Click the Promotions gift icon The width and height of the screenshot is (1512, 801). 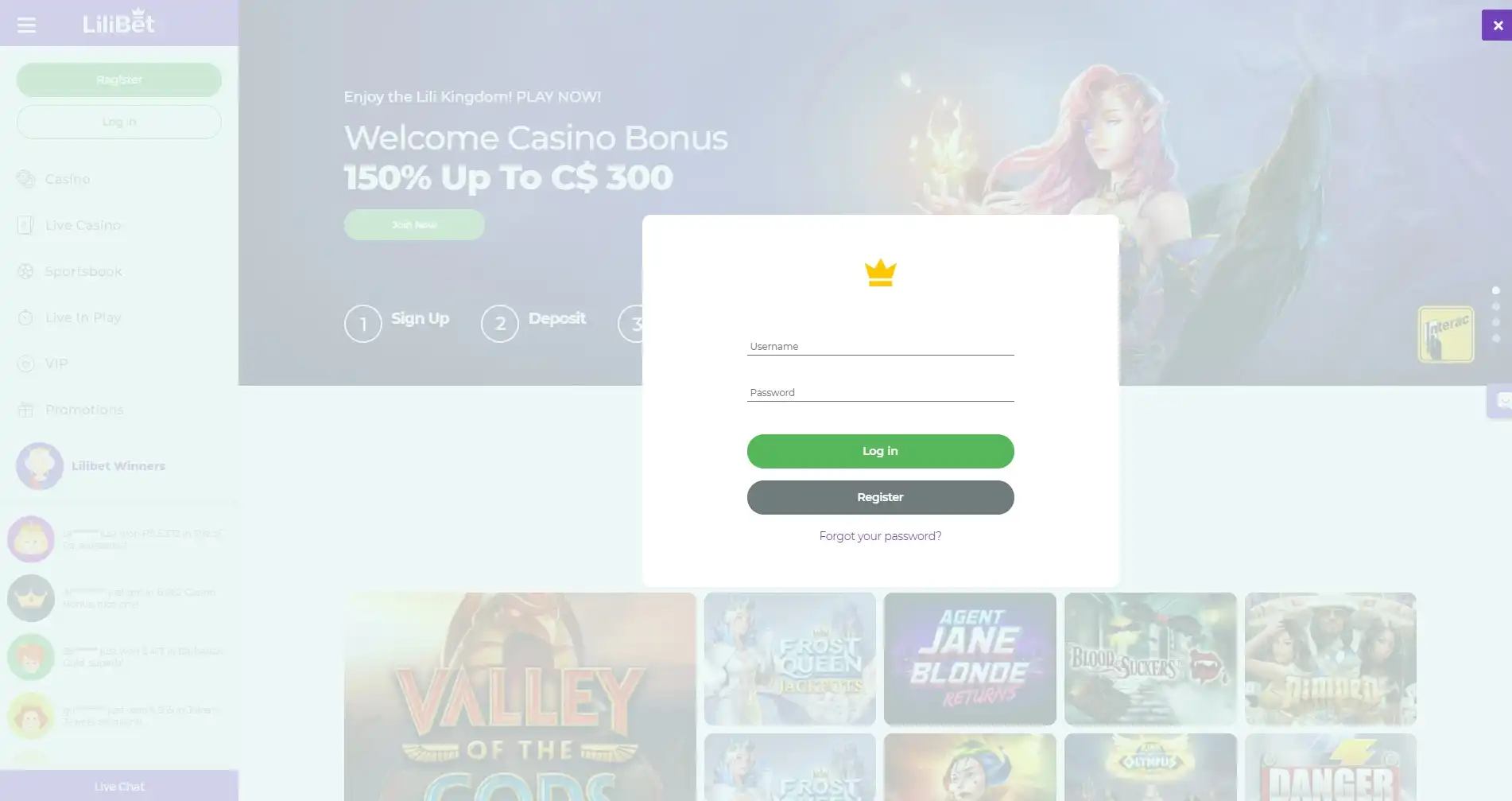click(x=25, y=410)
